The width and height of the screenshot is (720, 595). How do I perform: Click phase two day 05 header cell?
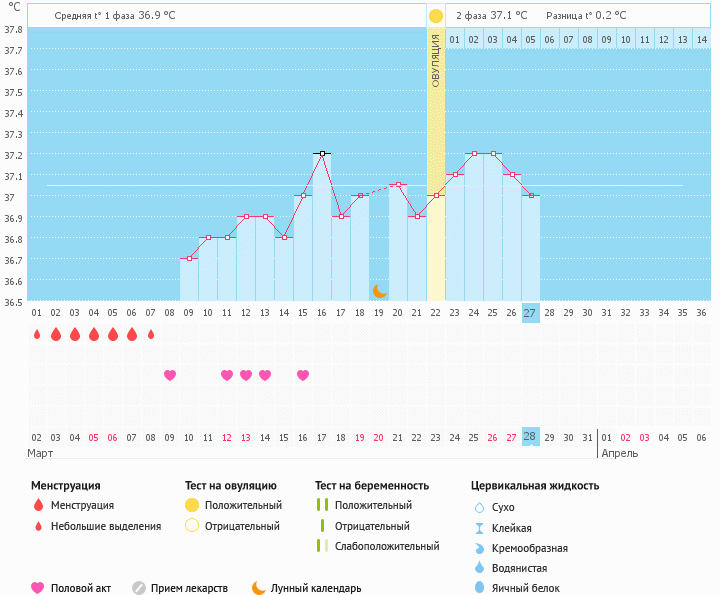pos(530,40)
